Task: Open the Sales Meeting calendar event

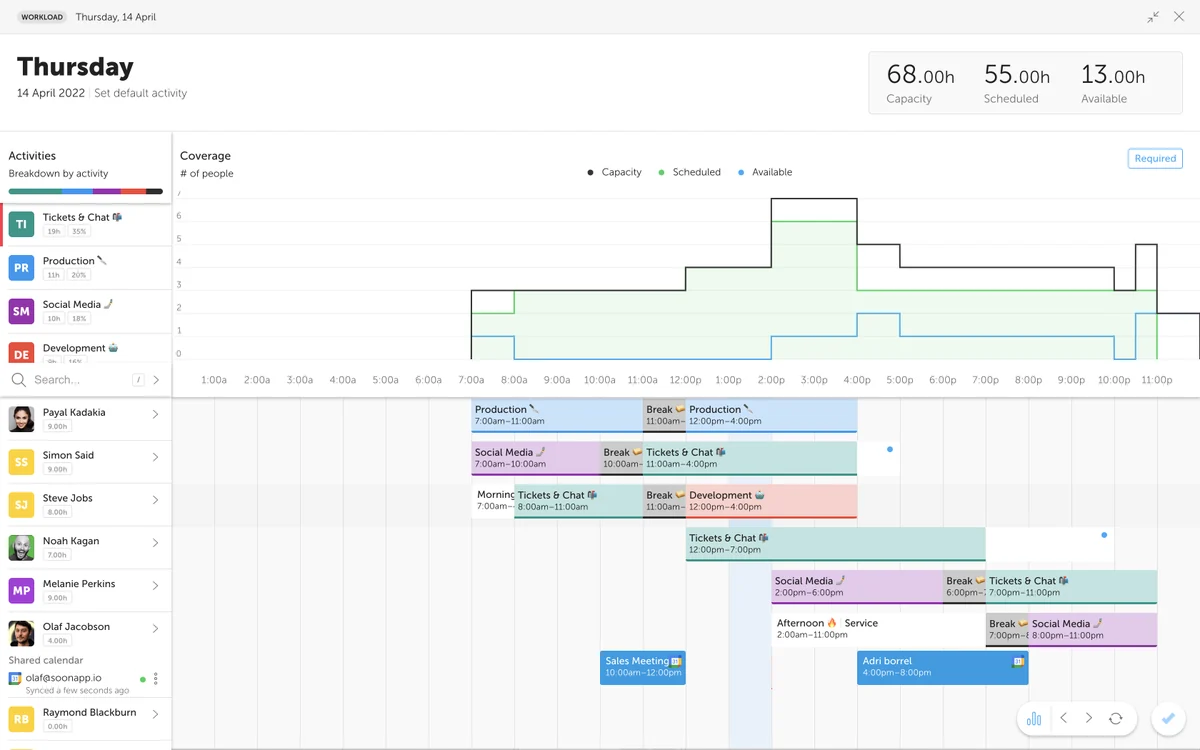Action: click(x=642, y=667)
